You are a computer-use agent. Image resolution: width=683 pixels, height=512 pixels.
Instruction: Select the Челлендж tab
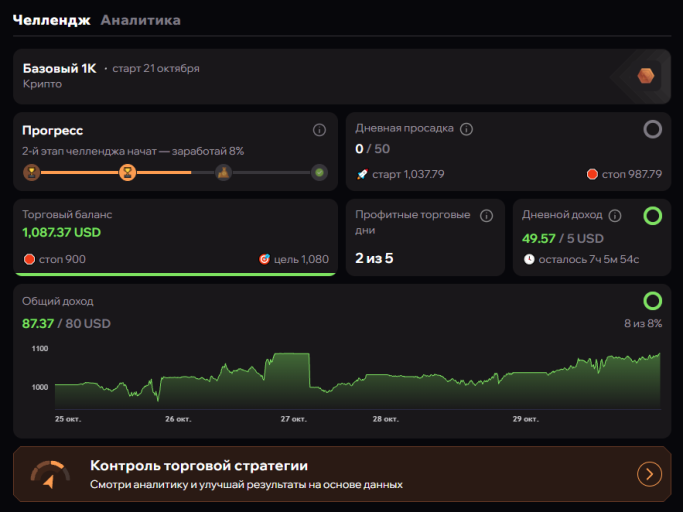(x=51, y=20)
